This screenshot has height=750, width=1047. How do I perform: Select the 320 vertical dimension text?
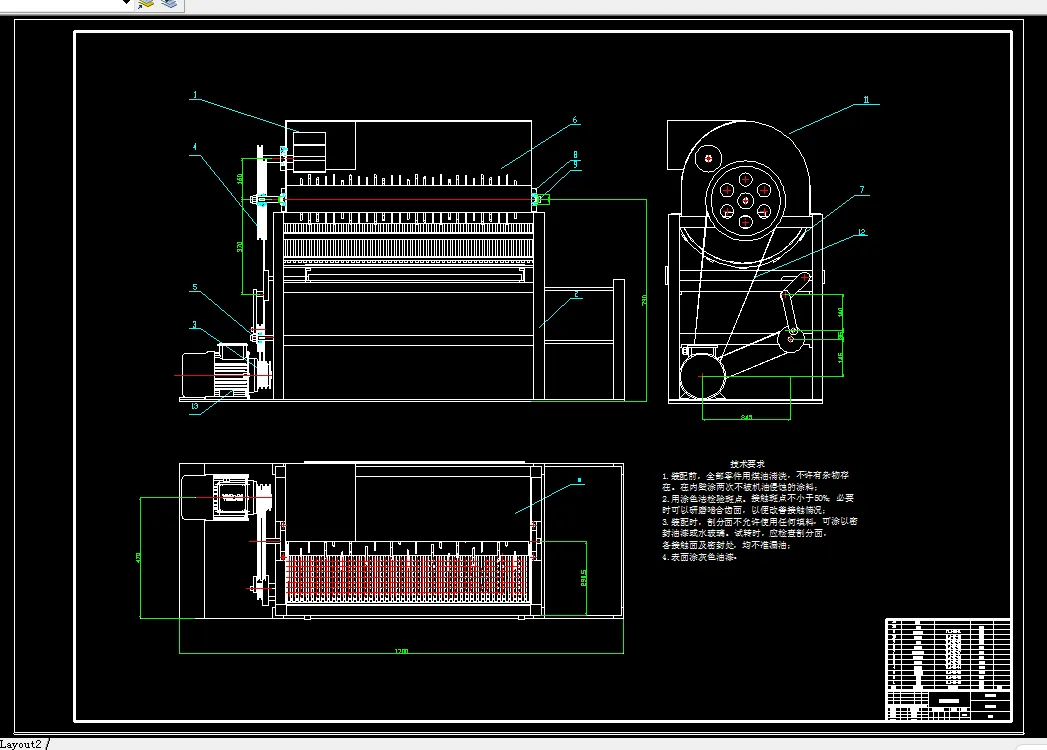pos(240,247)
